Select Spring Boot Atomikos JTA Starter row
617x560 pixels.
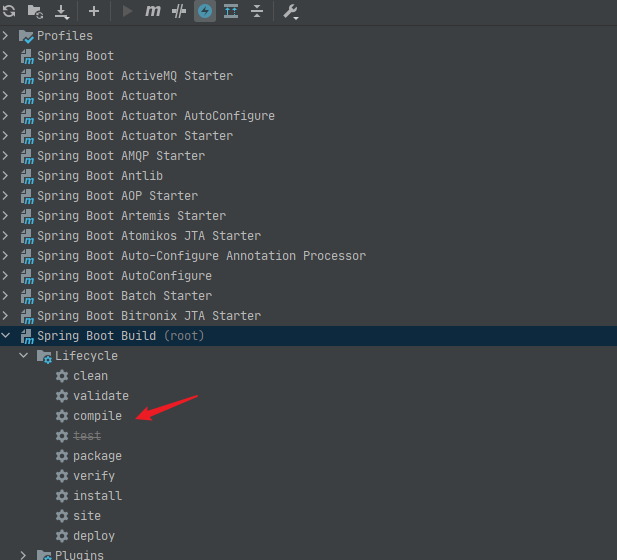tap(308, 236)
